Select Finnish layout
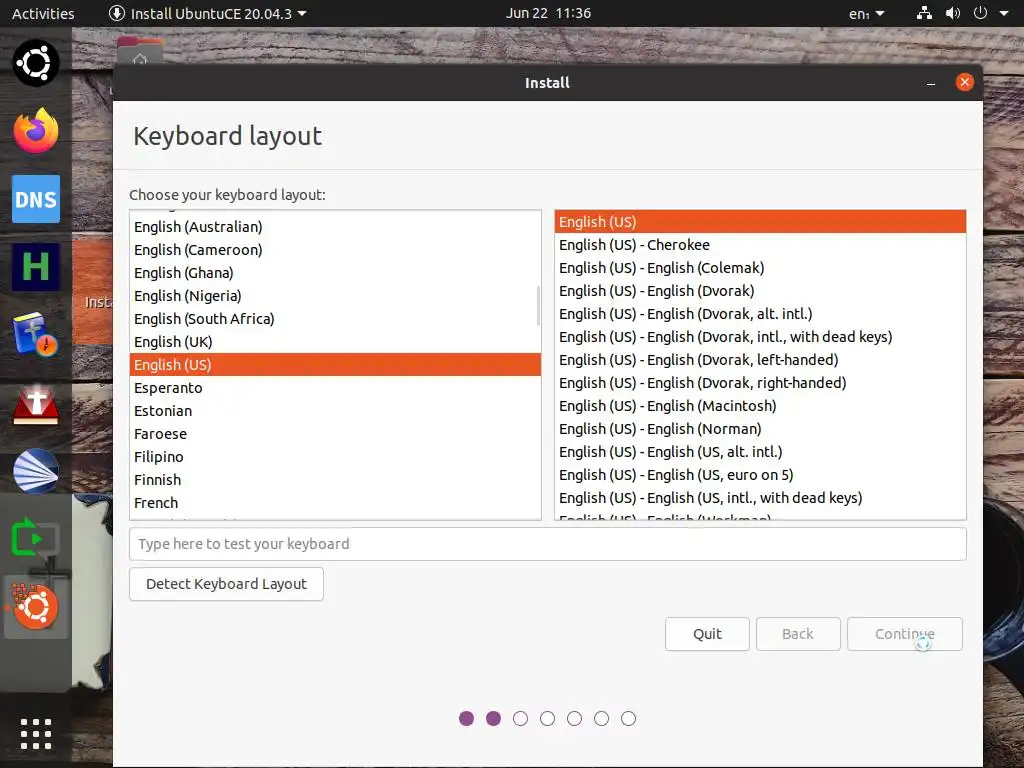 click(x=335, y=480)
